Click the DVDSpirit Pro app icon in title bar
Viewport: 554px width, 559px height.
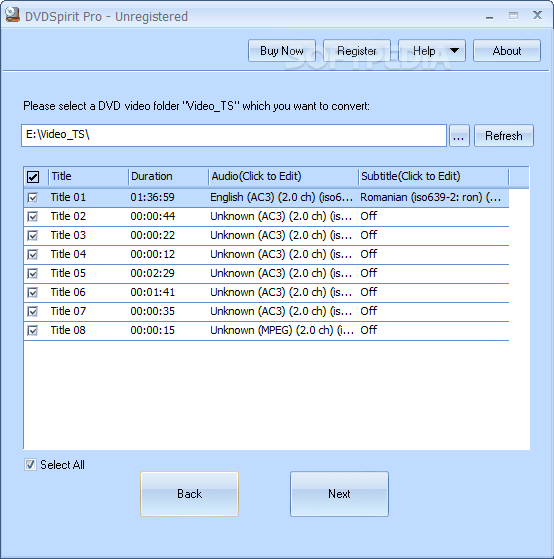[12, 16]
